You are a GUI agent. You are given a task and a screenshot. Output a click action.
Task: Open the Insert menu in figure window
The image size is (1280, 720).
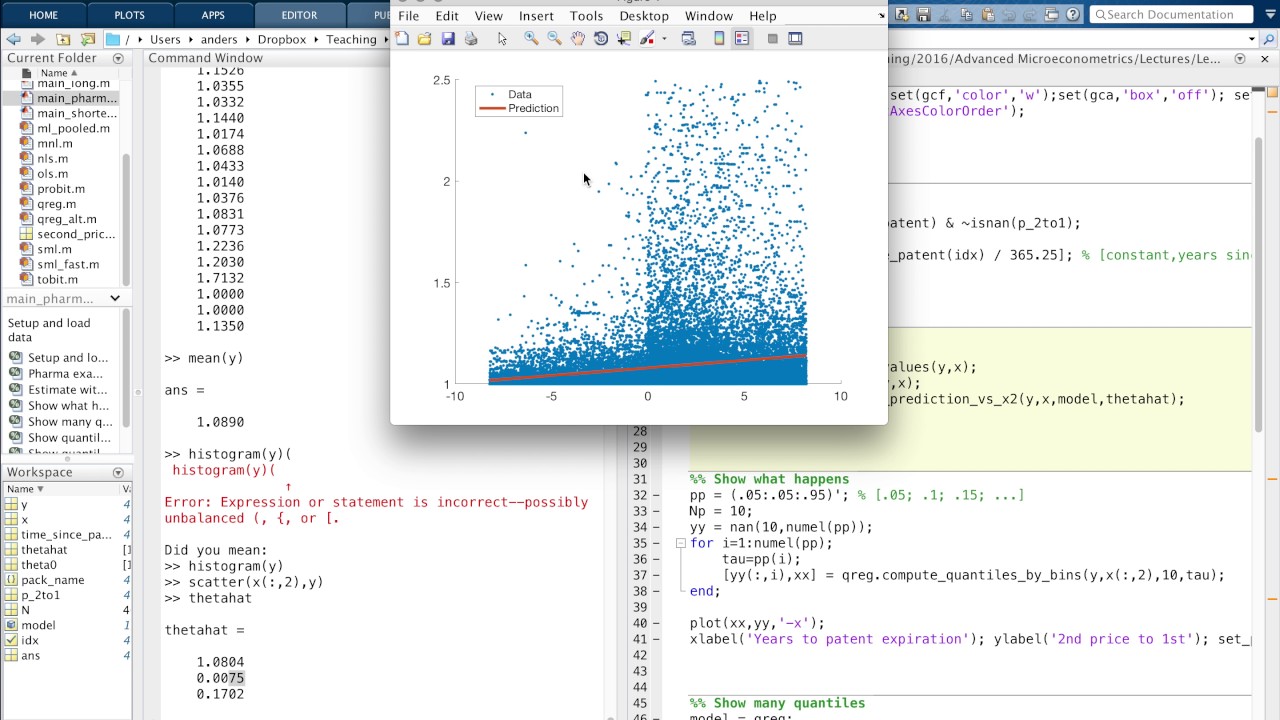click(536, 16)
